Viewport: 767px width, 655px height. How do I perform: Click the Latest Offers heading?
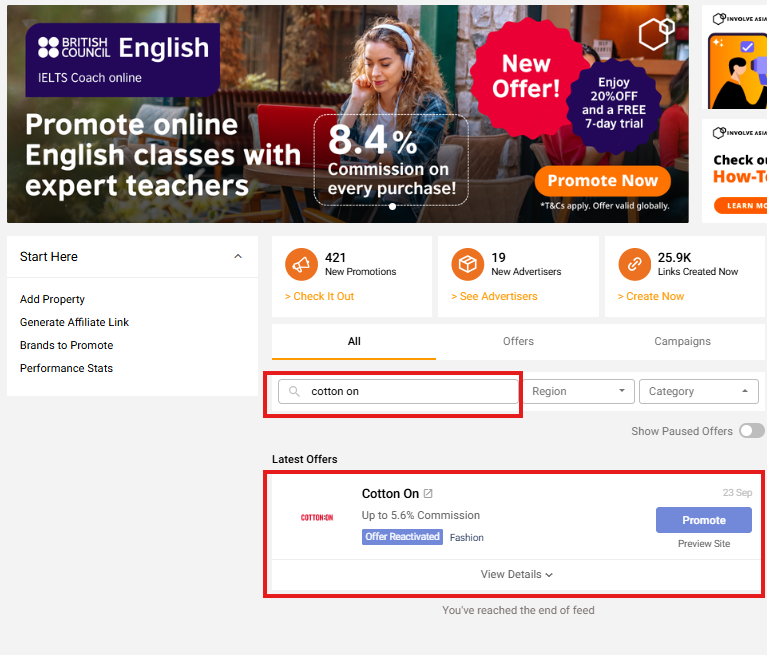[x=305, y=459]
